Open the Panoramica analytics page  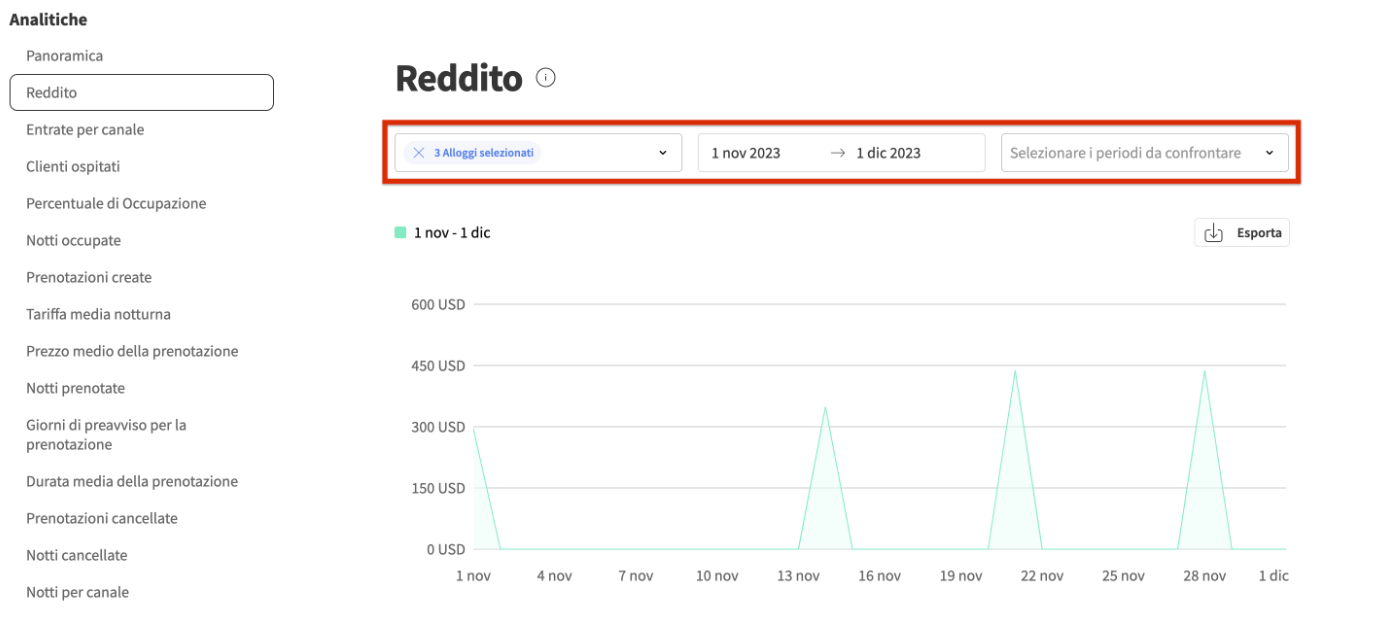[x=65, y=56]
